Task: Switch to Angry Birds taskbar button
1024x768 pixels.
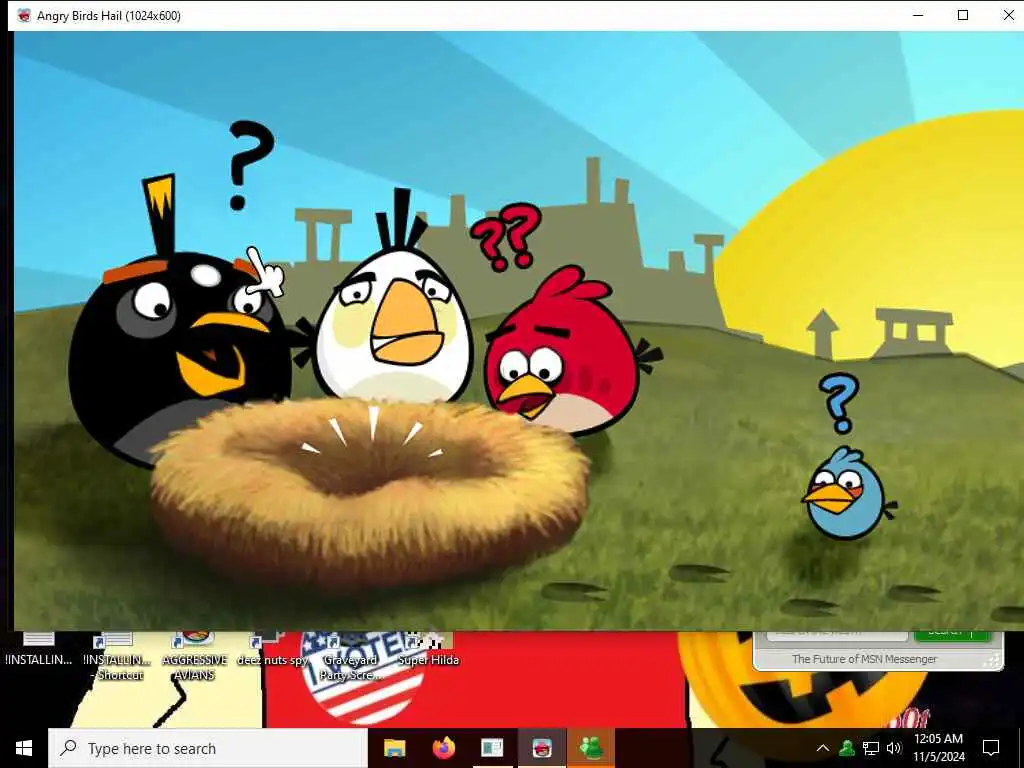Action: point(541,748)
